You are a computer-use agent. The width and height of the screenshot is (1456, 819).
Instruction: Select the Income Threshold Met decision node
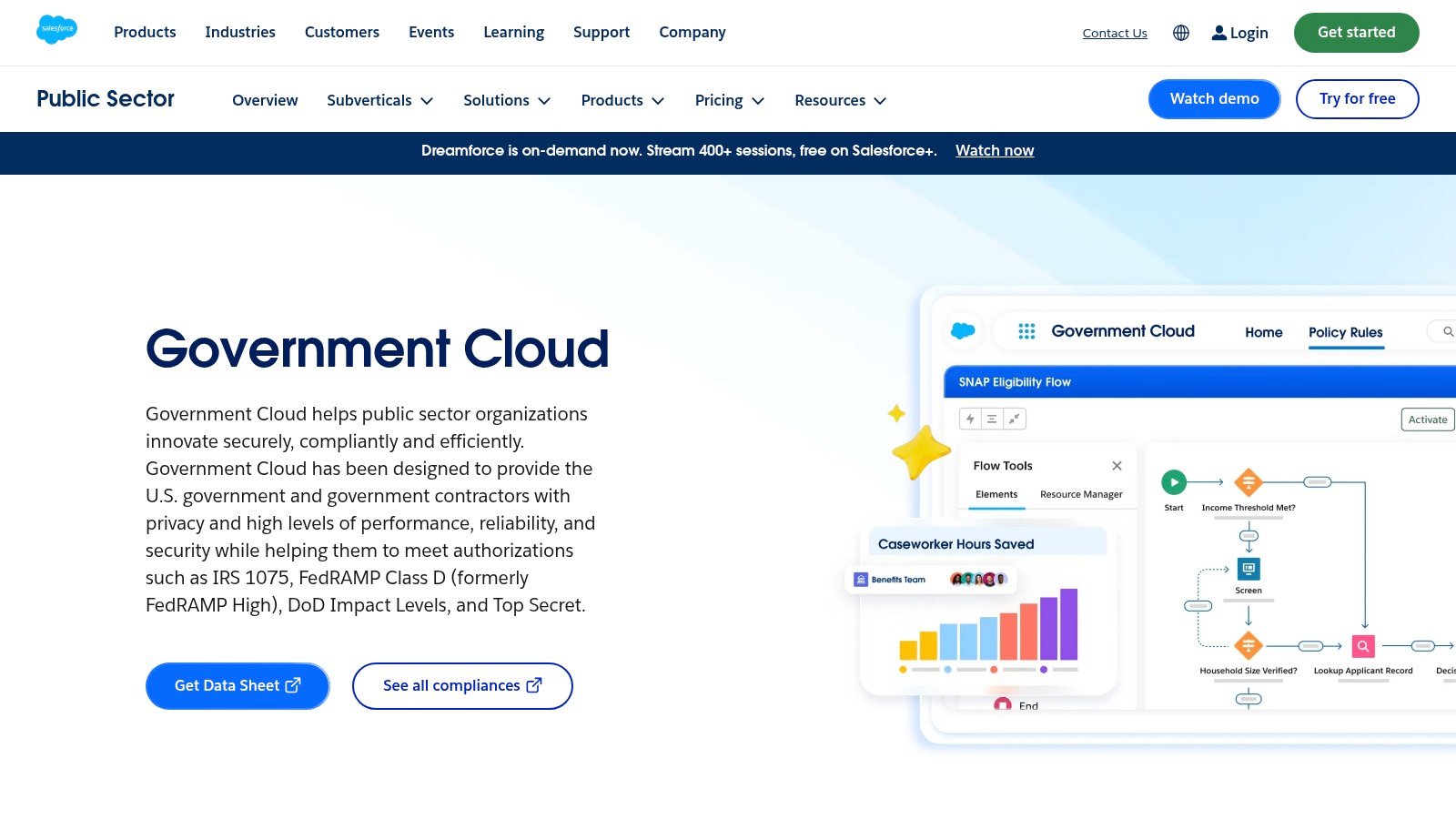[1248, 482]
